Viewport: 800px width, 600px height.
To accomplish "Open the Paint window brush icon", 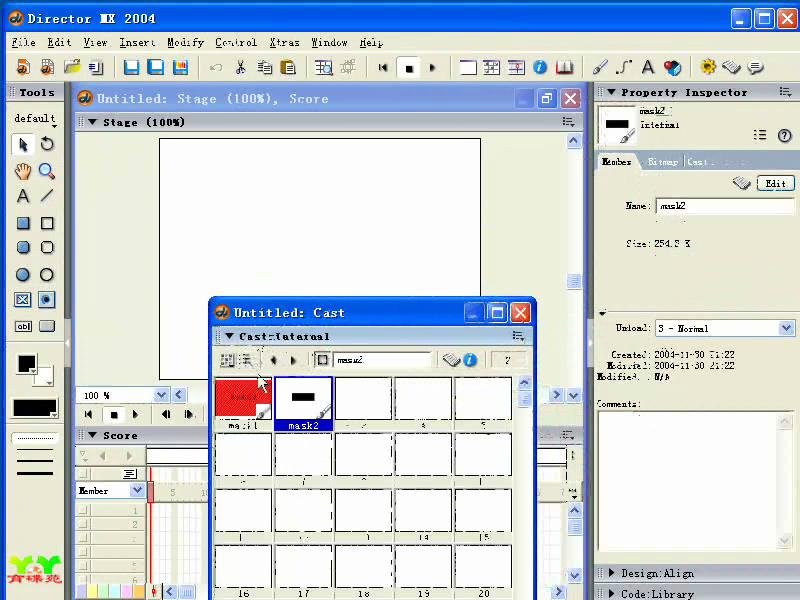I will point(600,67).
